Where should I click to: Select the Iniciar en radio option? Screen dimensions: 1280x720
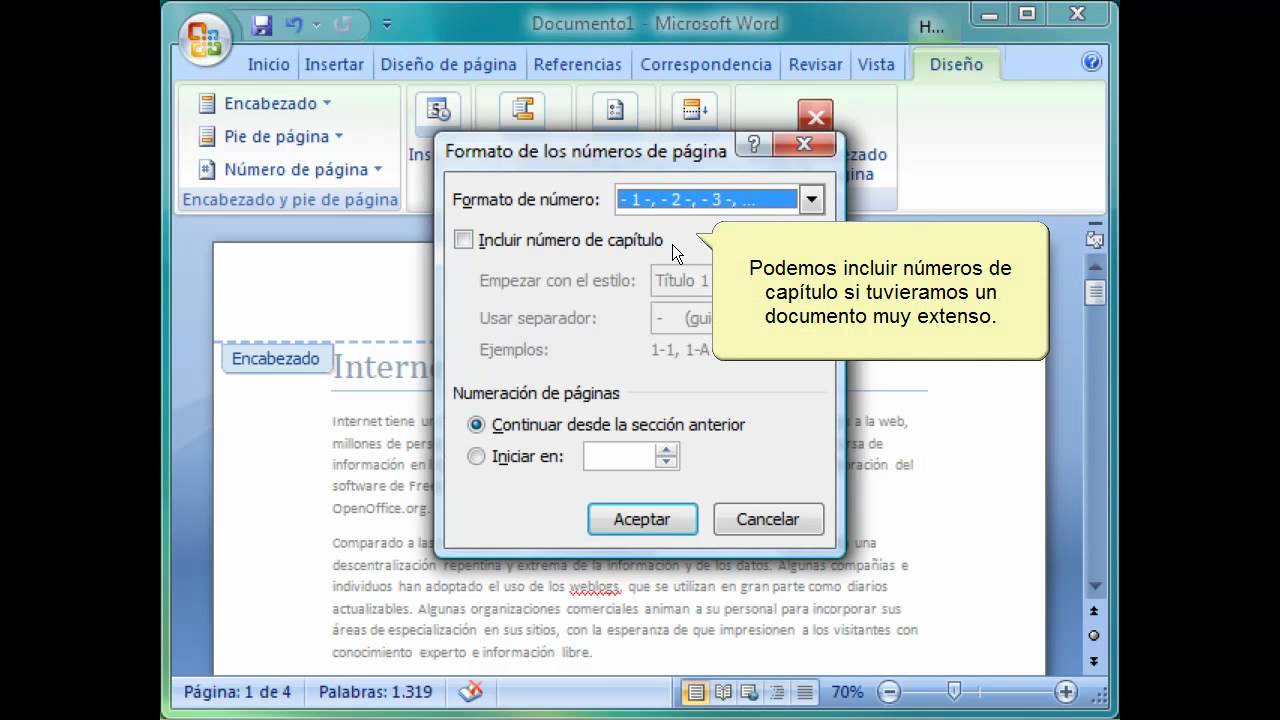pos(476,456)
